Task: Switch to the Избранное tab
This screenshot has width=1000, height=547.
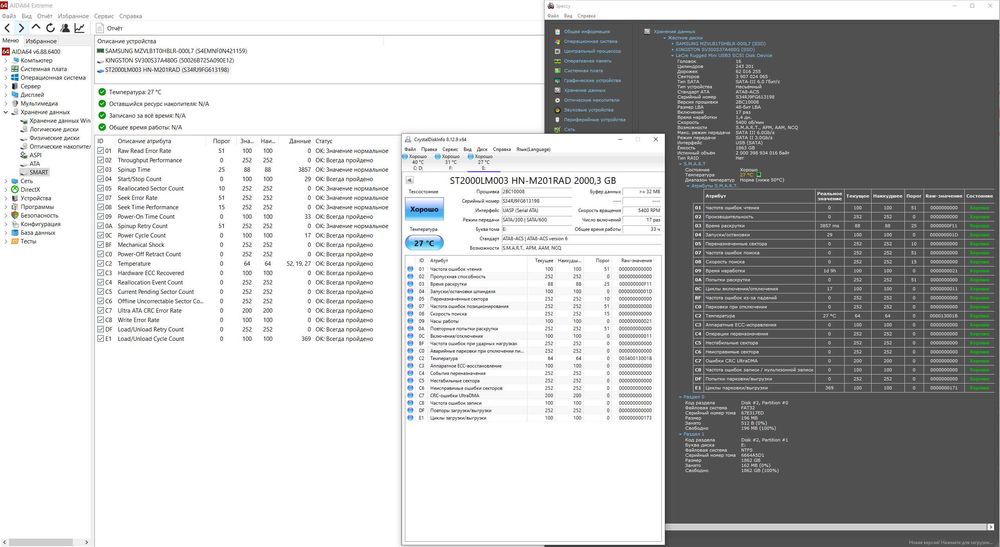Action: (41, 41)
